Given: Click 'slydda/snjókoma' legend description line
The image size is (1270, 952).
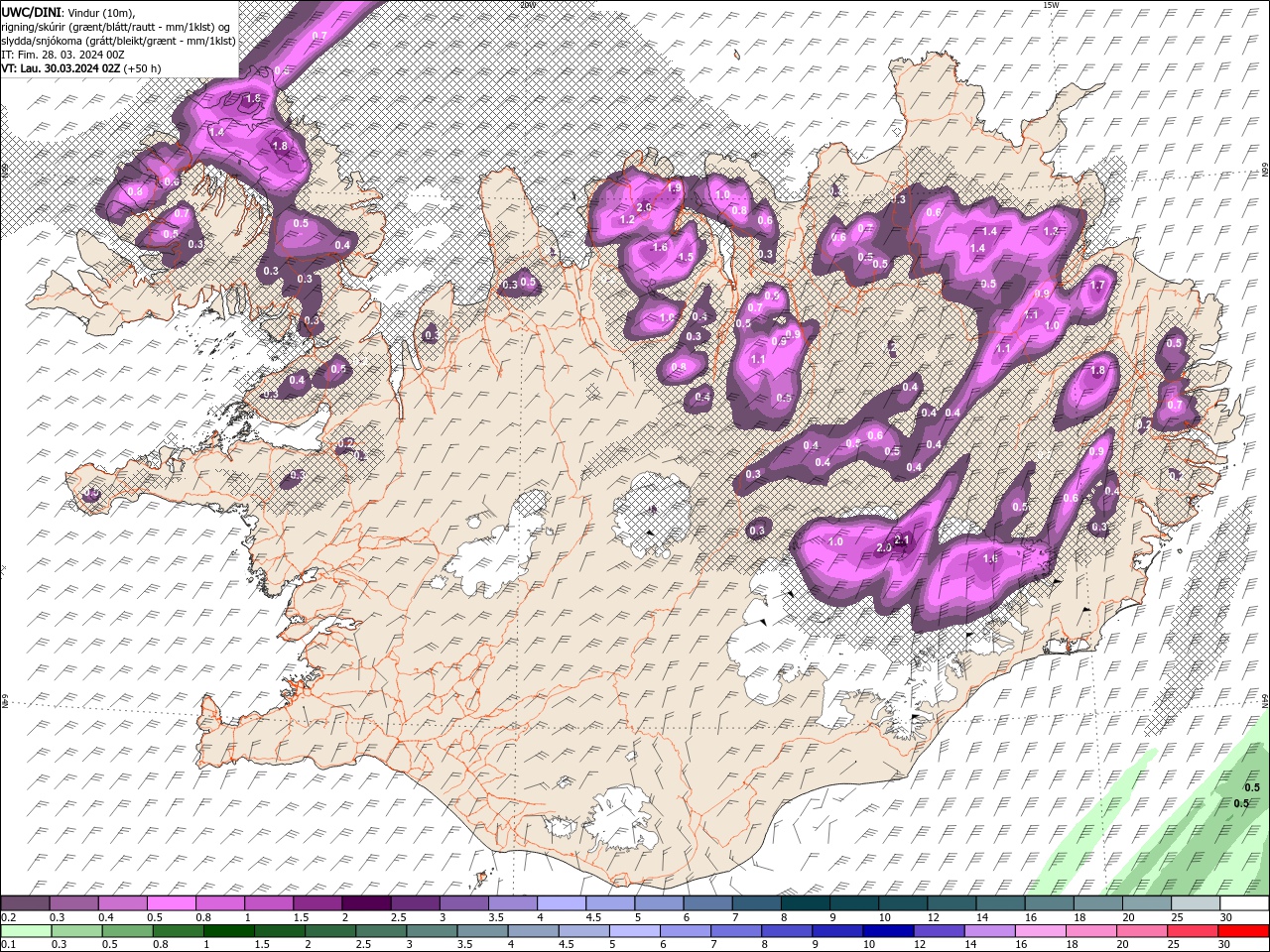Looking at the screenshot, I should tap(118, 41).
